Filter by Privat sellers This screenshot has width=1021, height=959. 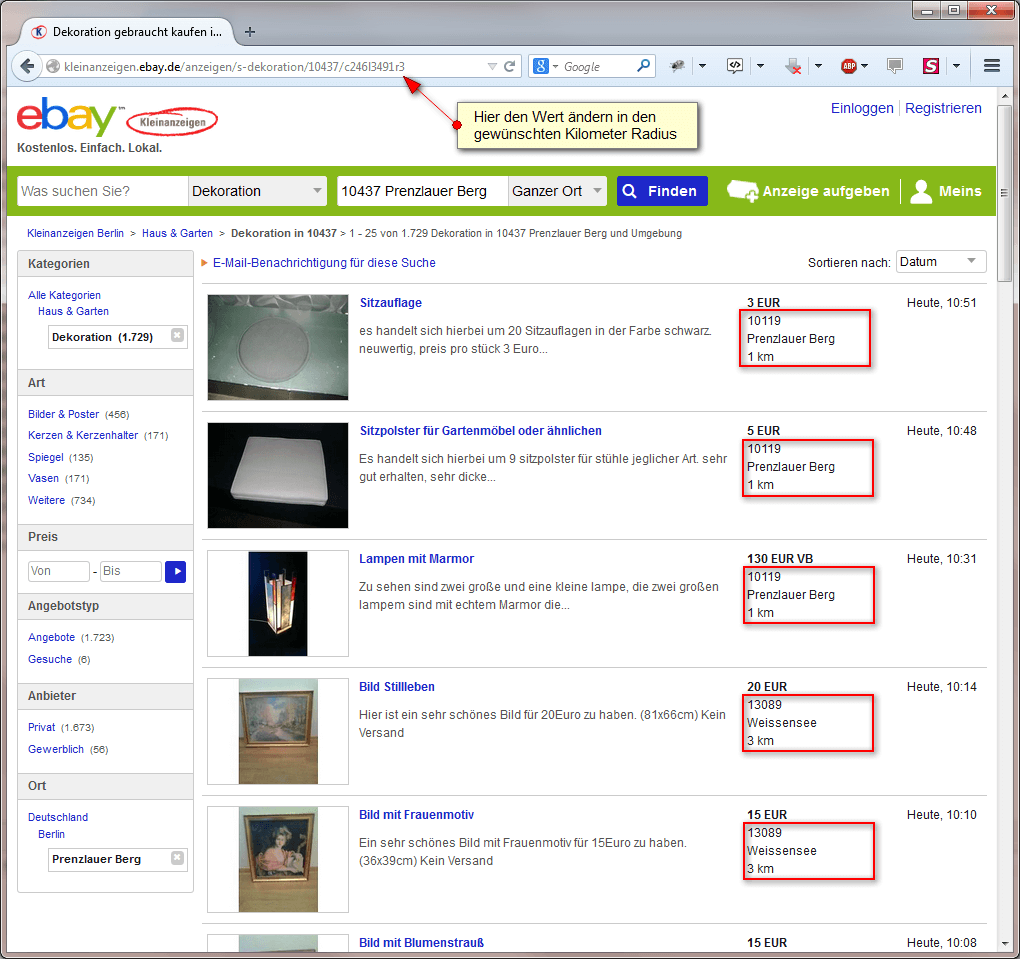point(42,727)
